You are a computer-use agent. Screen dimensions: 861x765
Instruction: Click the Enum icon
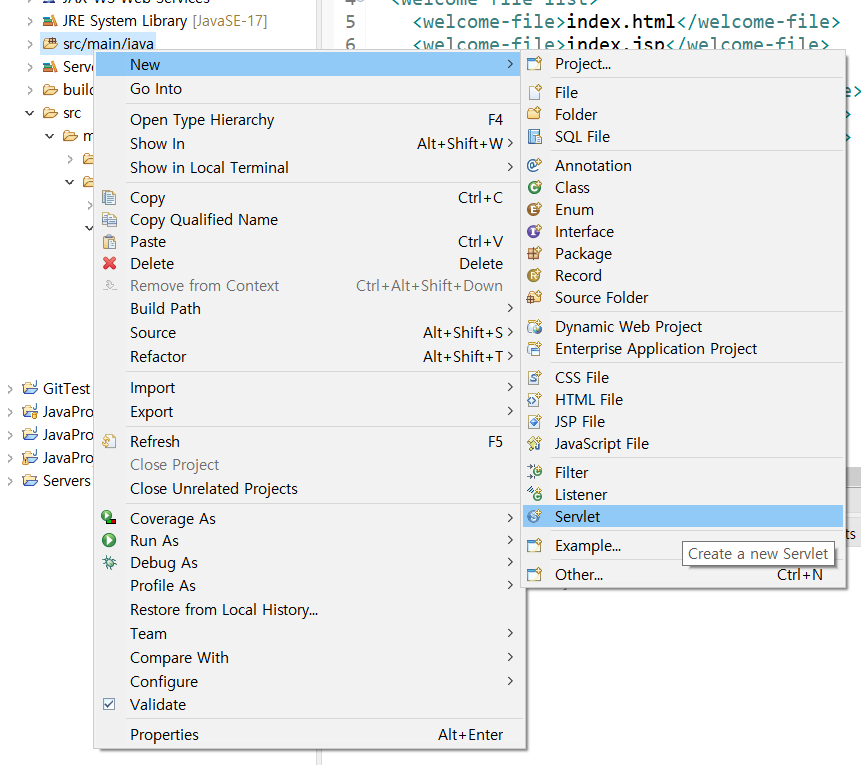535,209
